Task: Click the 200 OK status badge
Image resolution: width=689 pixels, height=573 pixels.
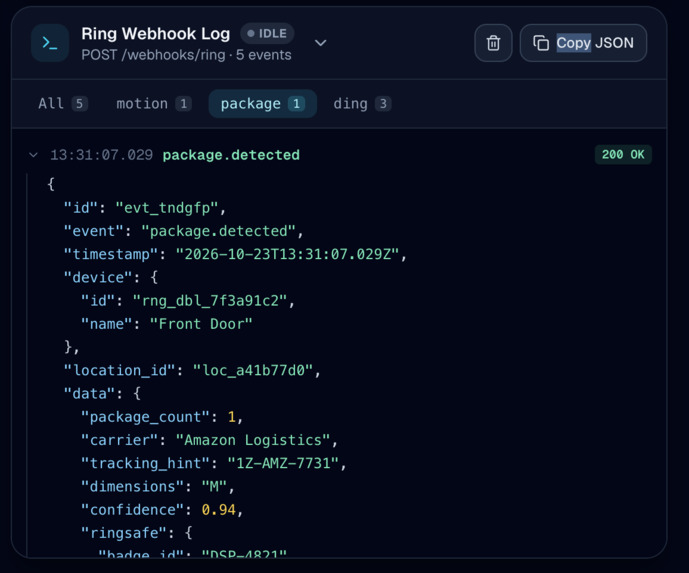Action: coord(623,155)
